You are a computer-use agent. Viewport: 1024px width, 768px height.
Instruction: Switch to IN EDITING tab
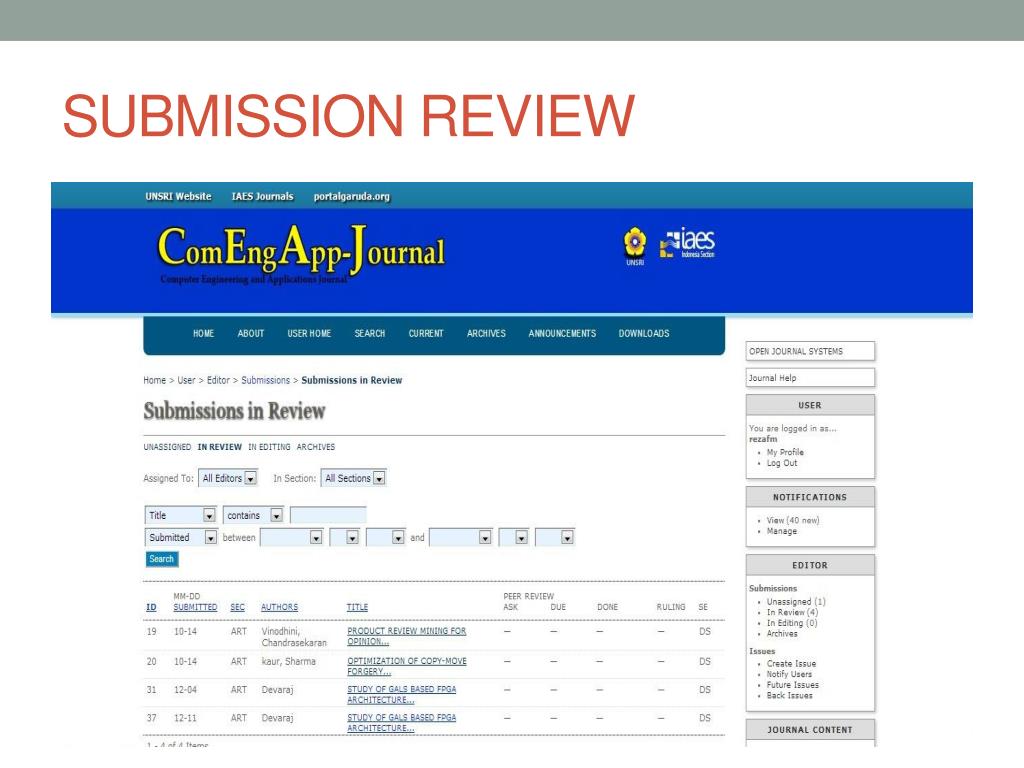click(x=269, y=447)
